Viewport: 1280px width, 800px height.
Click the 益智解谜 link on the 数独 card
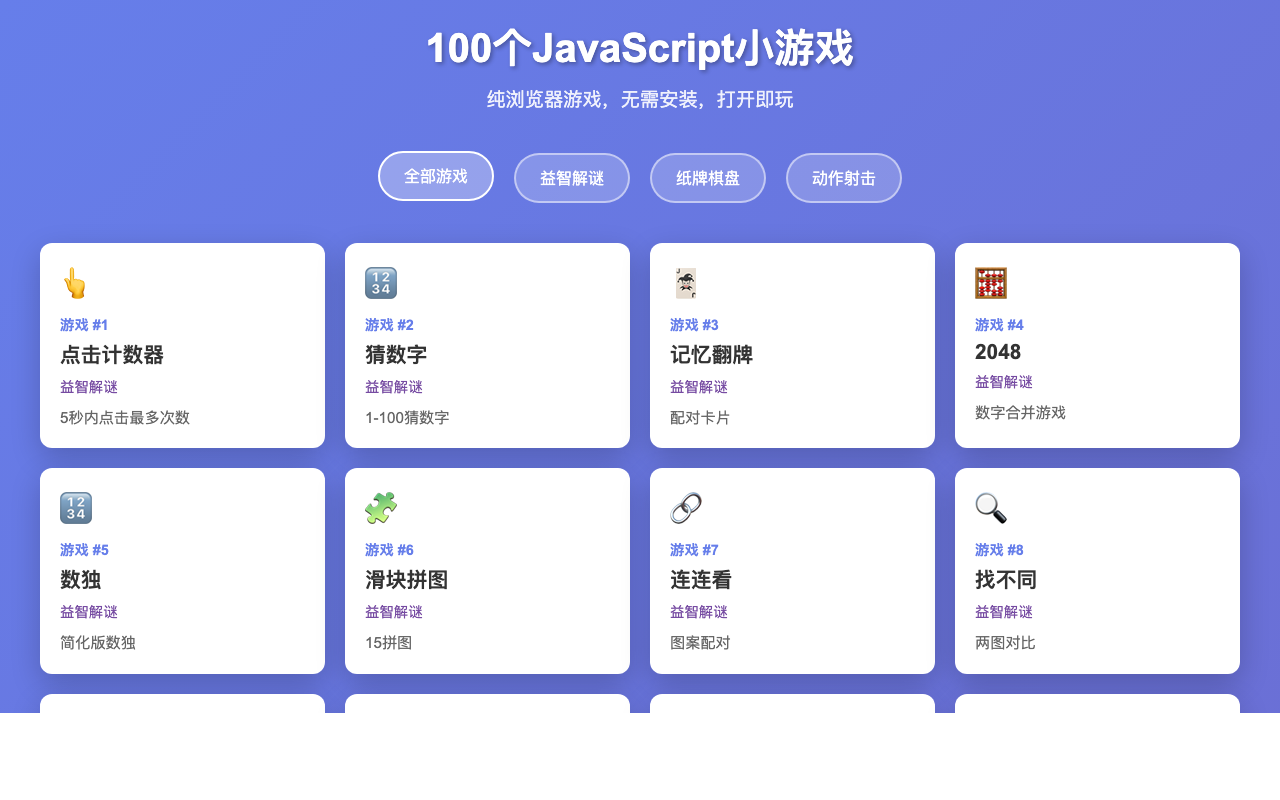[88, 611]
